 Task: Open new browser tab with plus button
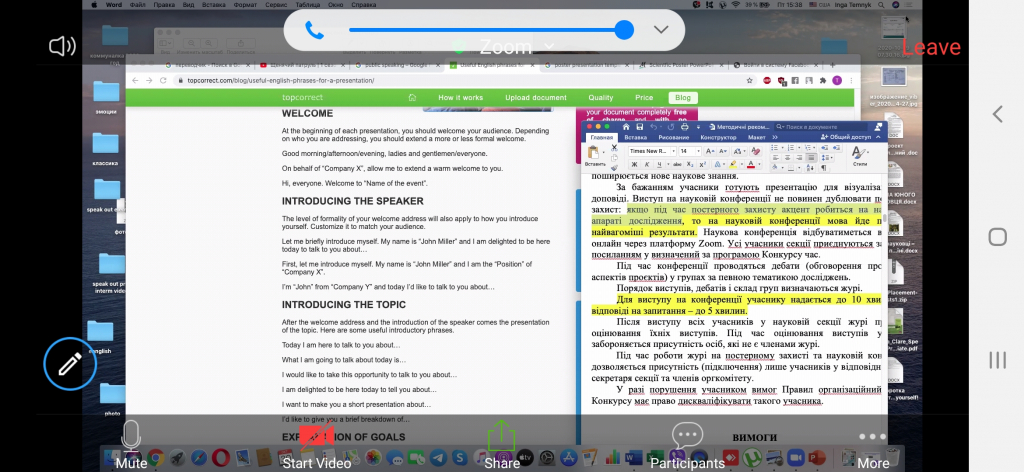pyautogui.click(x=833, y=65)
